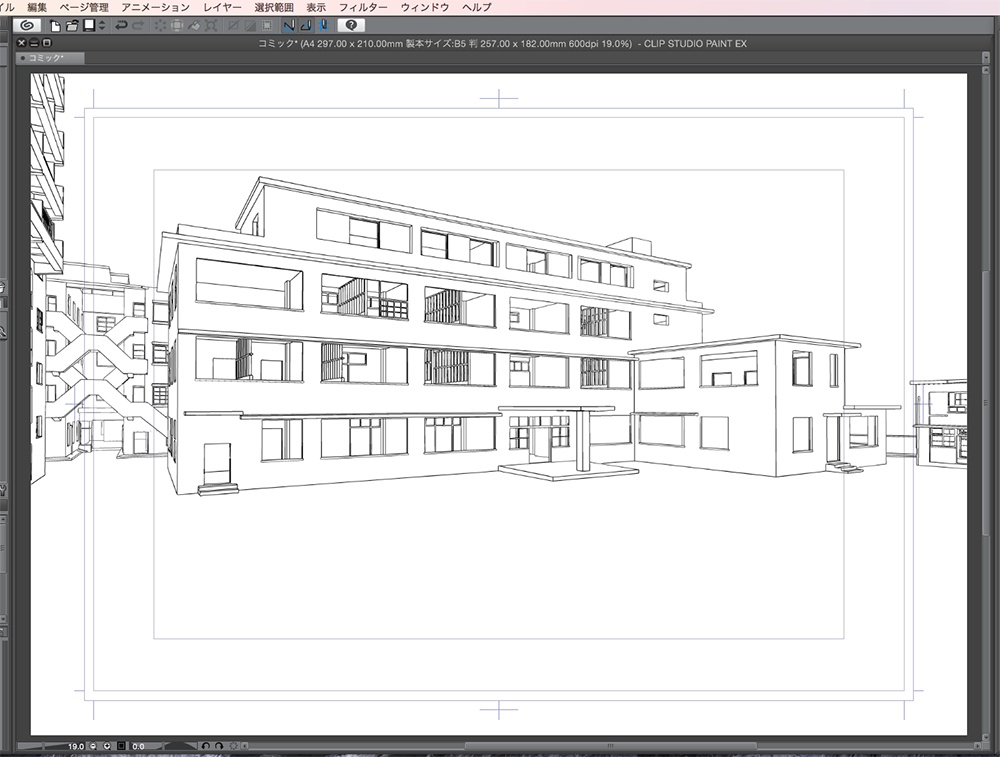Rotate canvas left icon
1000x757 pixels.
coord(205,746)
